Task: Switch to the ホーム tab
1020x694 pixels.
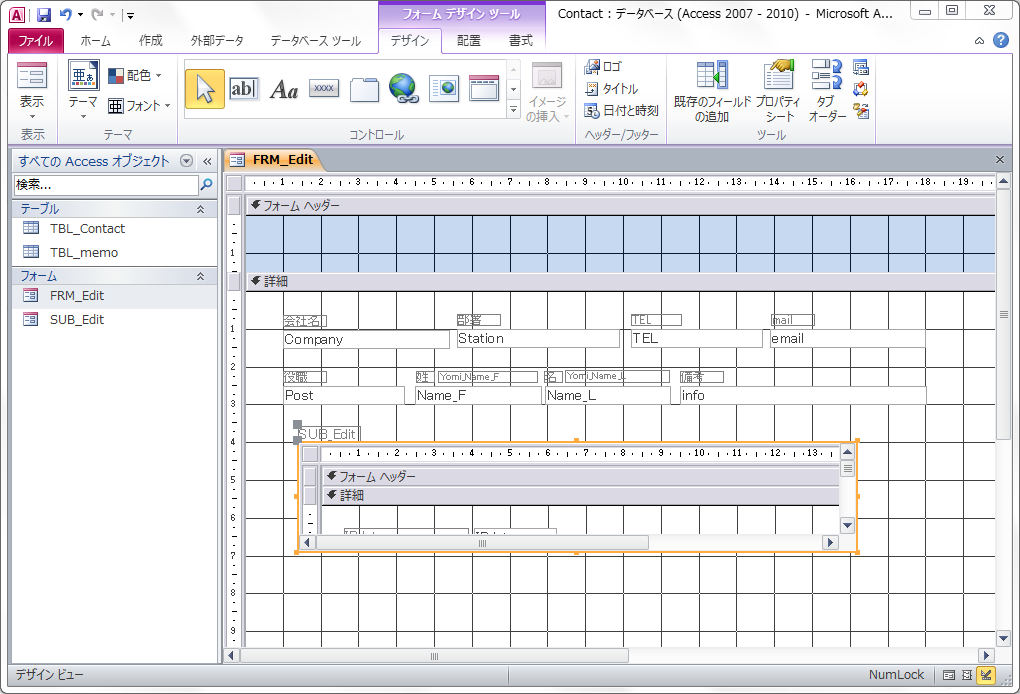Action: pyautogui.click(x=96, y=40)
